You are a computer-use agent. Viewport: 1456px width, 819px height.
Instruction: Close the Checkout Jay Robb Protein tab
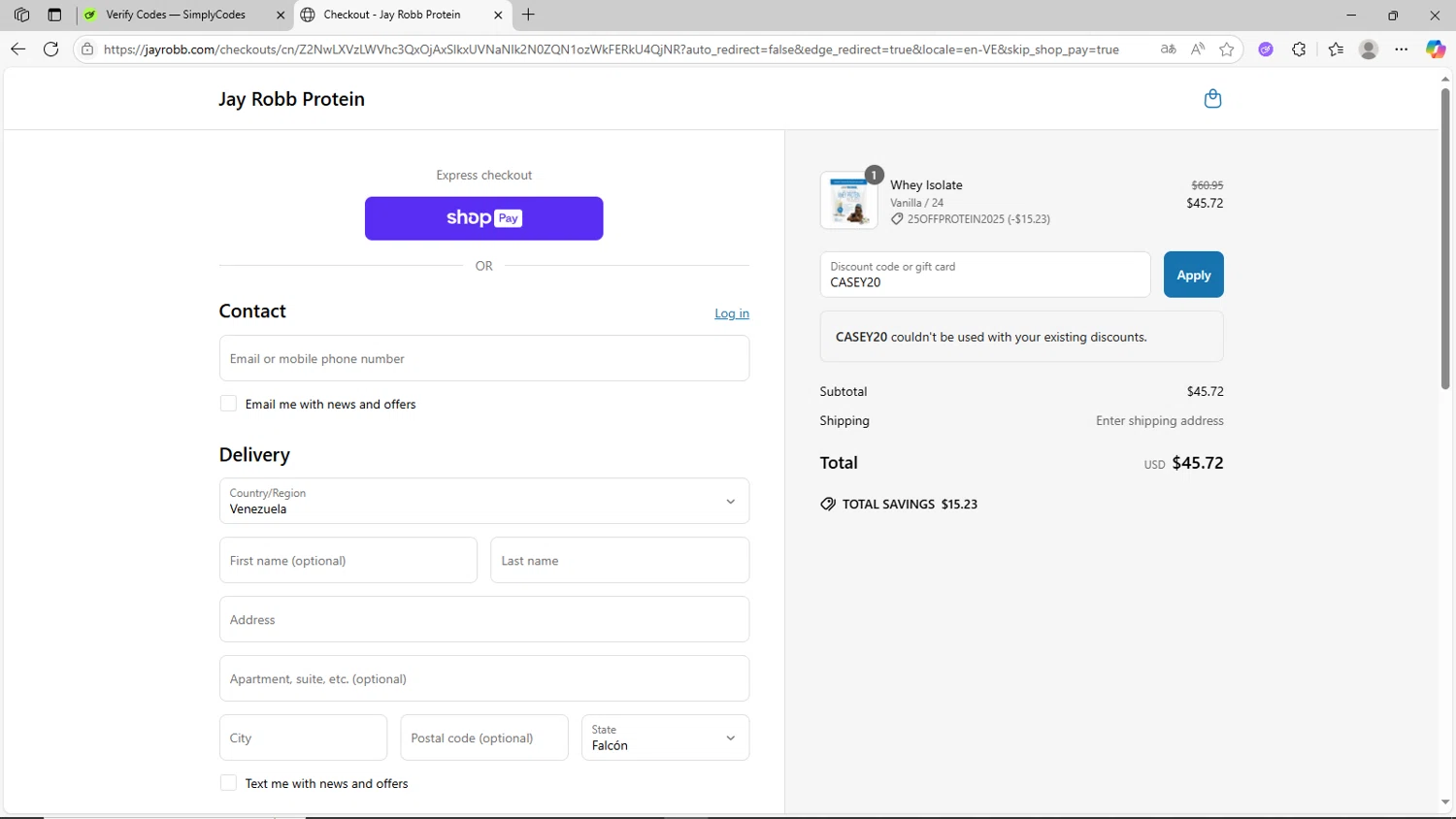[x=498, y=15]
